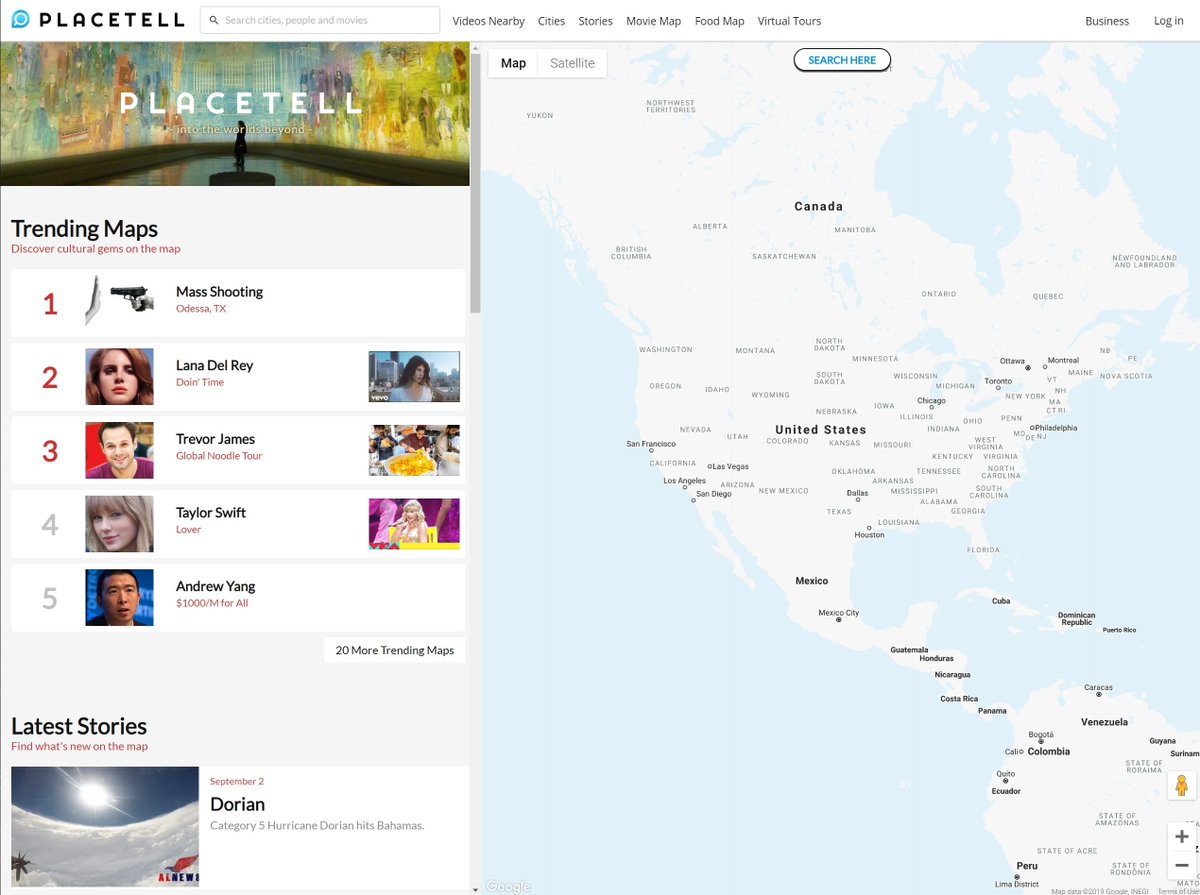This screenshot has height=895, width=1200.
Task: Click Lover subtitle text
Action: [x=188, y=530]
